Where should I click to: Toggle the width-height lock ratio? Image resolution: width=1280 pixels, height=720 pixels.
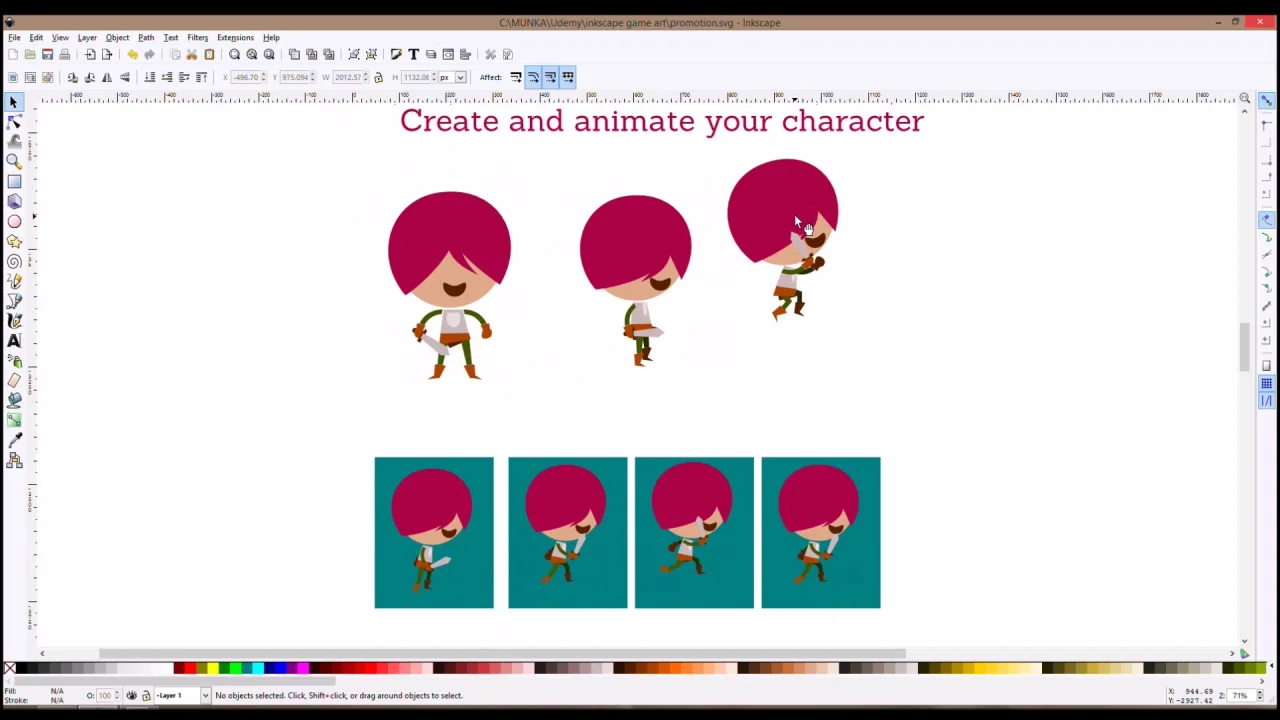tap(378, 77)
